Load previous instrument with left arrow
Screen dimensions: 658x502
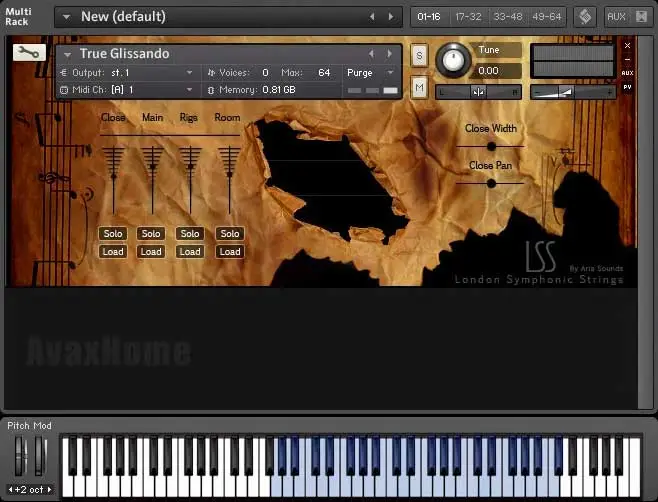[371, 54]
